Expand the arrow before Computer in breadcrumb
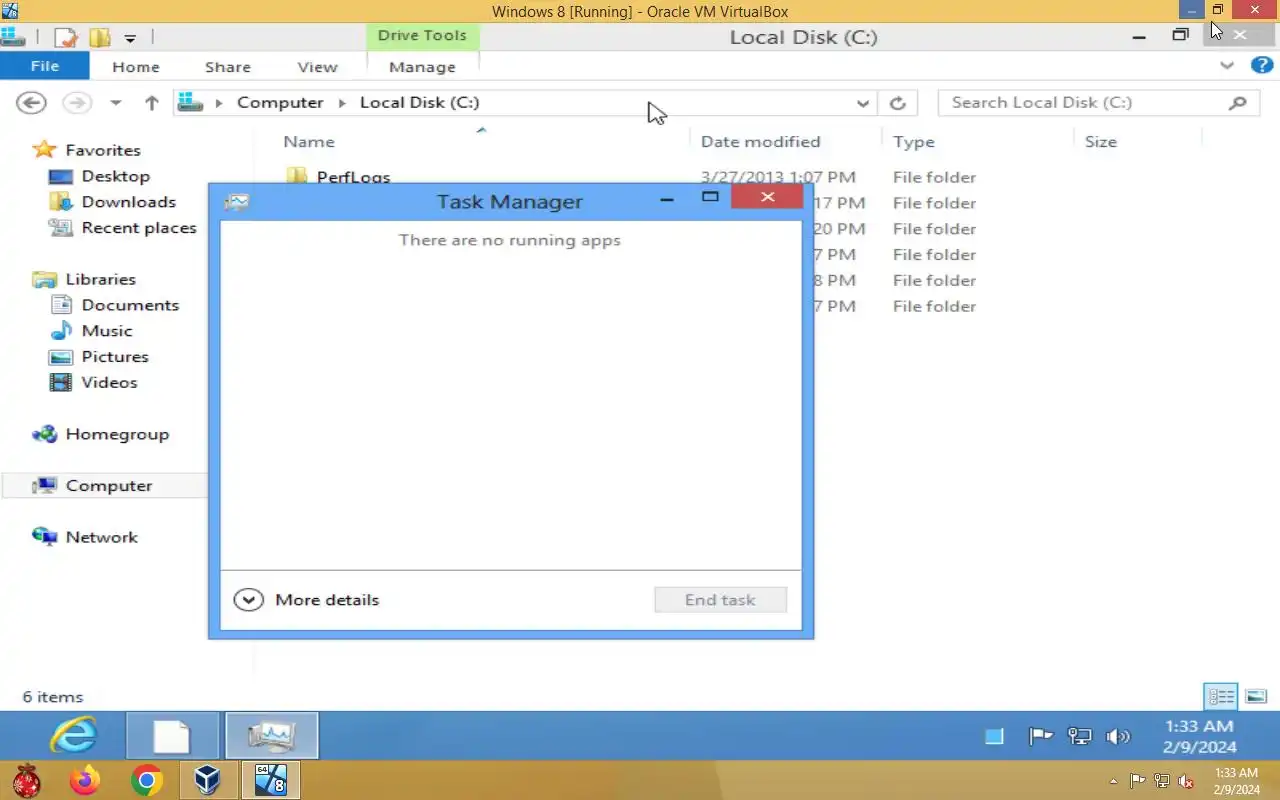 tap(219, 103)
